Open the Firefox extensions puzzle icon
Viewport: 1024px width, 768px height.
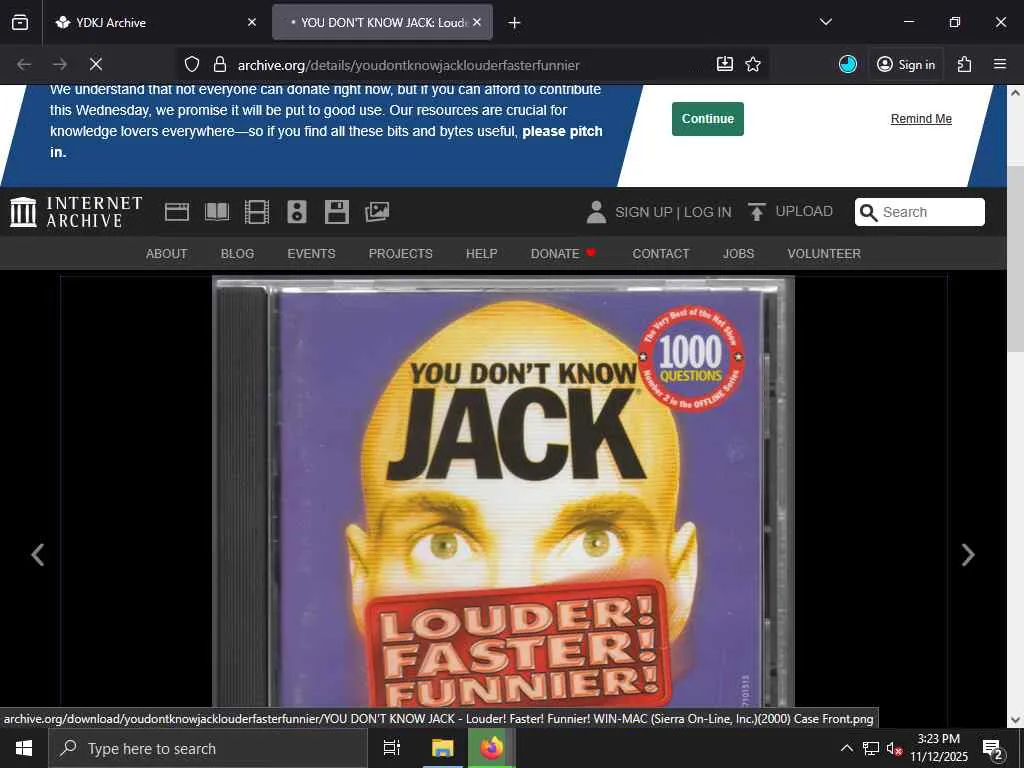(964, 64)
